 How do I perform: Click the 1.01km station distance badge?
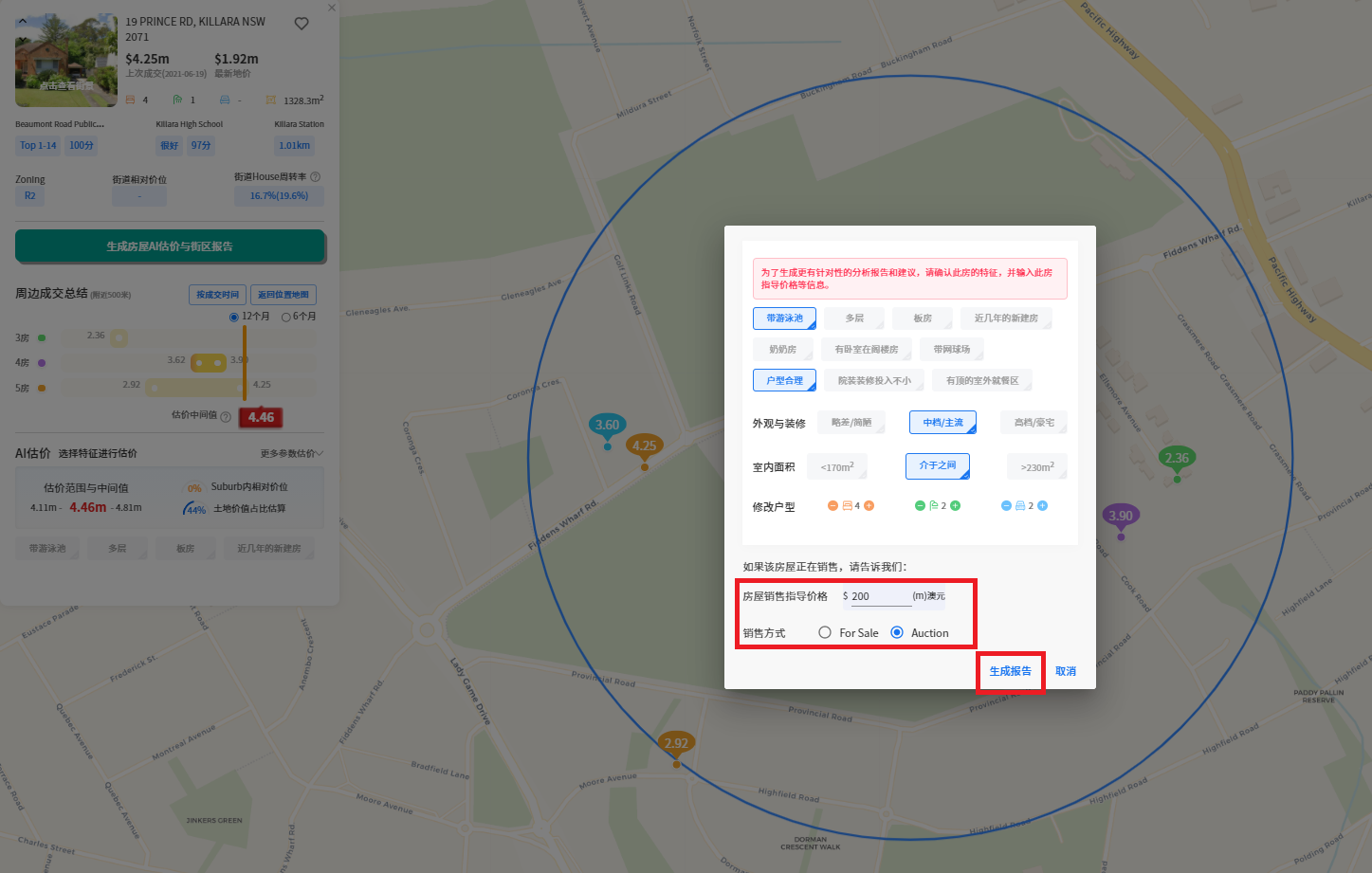pyautogui.click(x=295, y=146)
